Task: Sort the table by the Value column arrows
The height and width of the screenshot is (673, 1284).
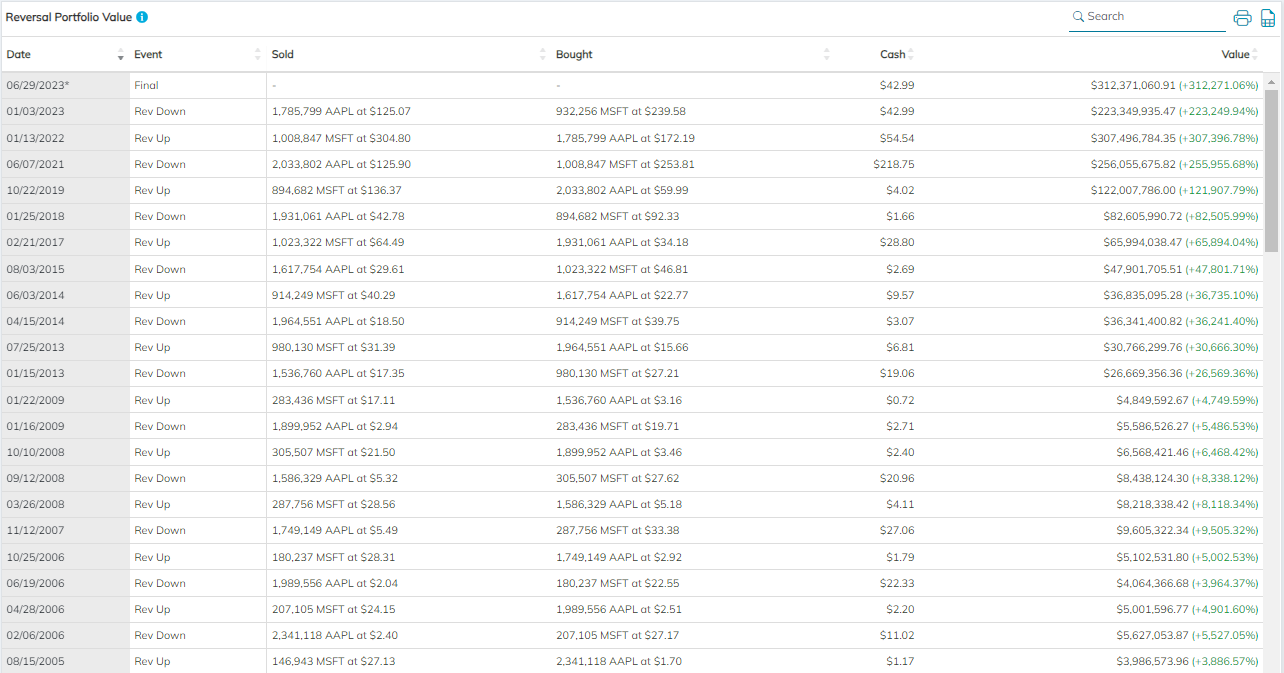Action: click(x=1256, y=55)
